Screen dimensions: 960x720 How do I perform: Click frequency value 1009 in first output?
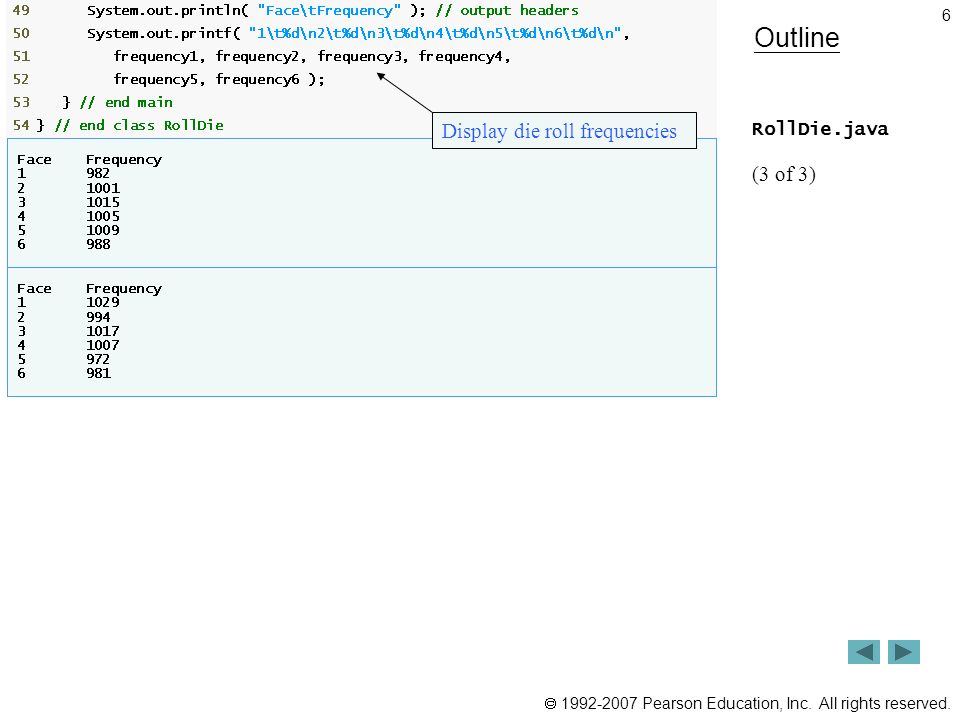pyautogui.click(x=103, y=230)
